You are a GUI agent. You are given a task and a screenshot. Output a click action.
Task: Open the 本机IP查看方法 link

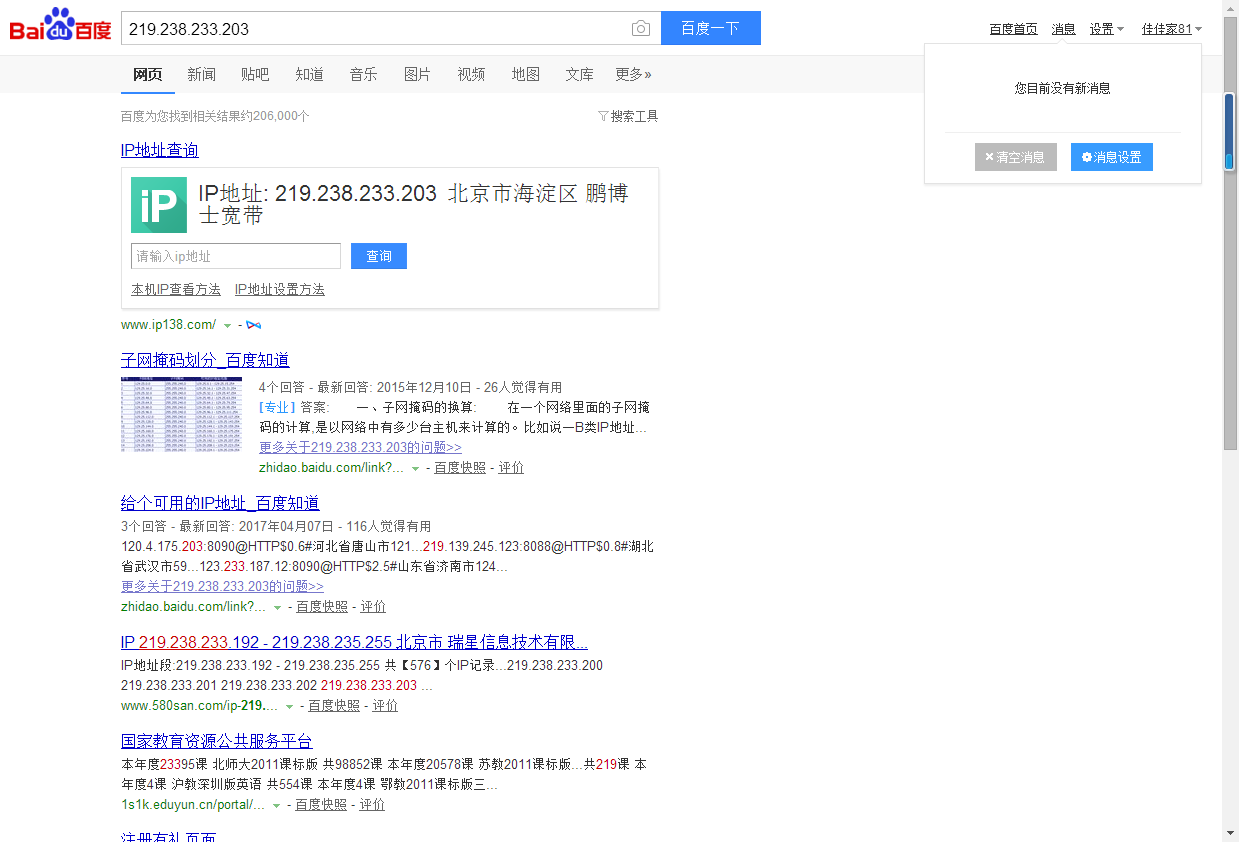176,289
